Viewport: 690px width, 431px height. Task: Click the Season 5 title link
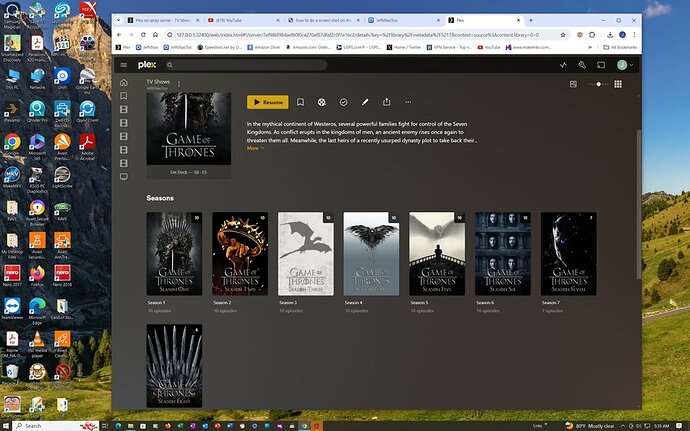tap(419, 303)
